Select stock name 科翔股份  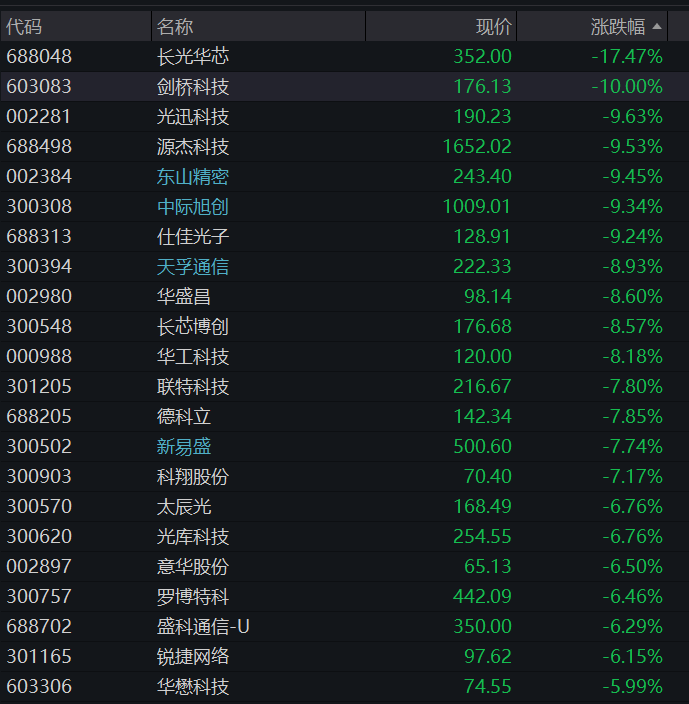point(193,476)
